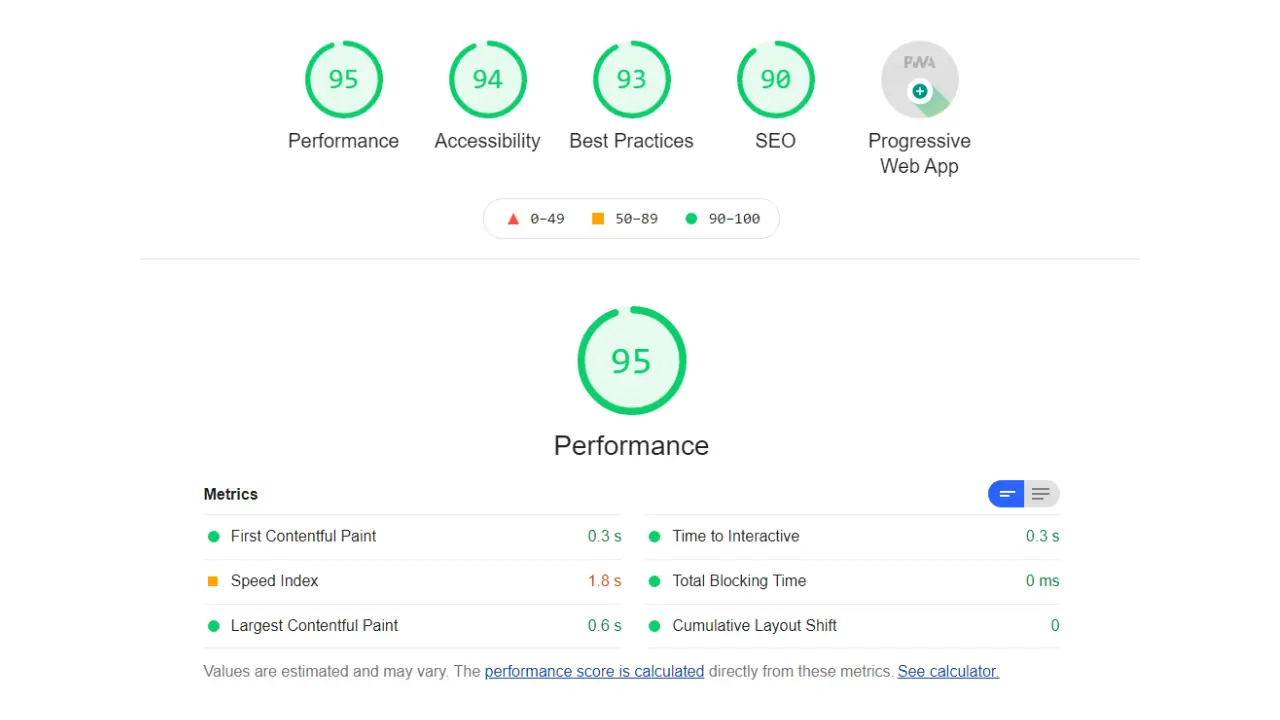
Task: Click the SEO score gauge
Action: 775,79
